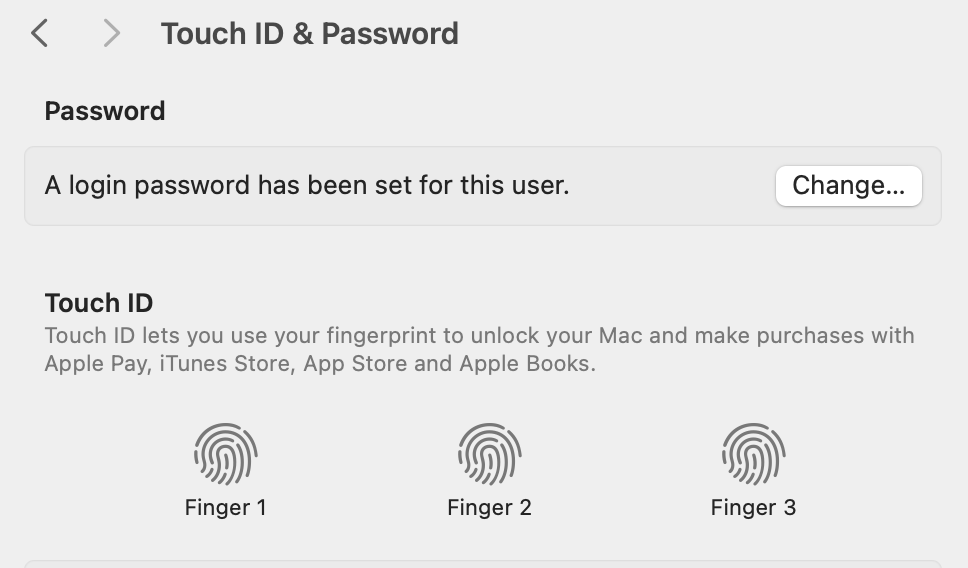Click the word "fingerprint" in the Touch ID description
The image size is (968, 568).
point(367,335)
